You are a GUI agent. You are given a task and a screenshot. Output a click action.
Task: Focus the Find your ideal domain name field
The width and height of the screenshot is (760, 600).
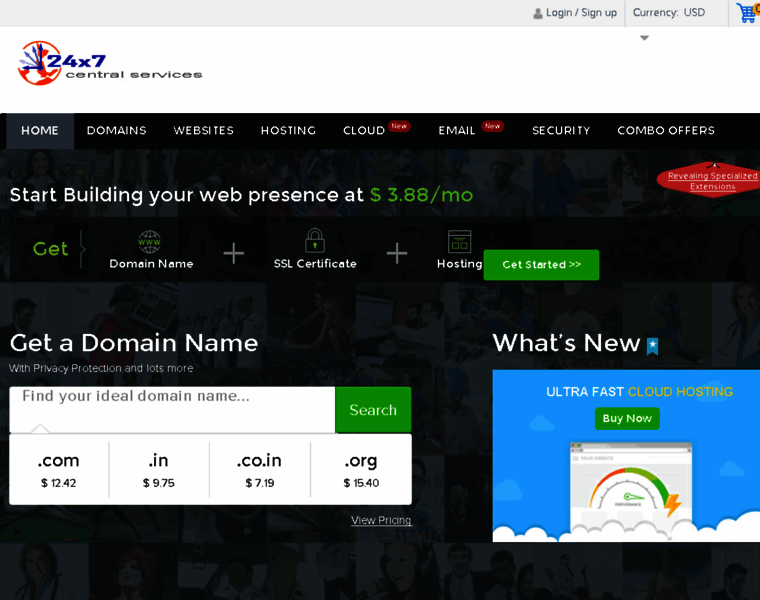pyautogui.click(x=172, y=410)
